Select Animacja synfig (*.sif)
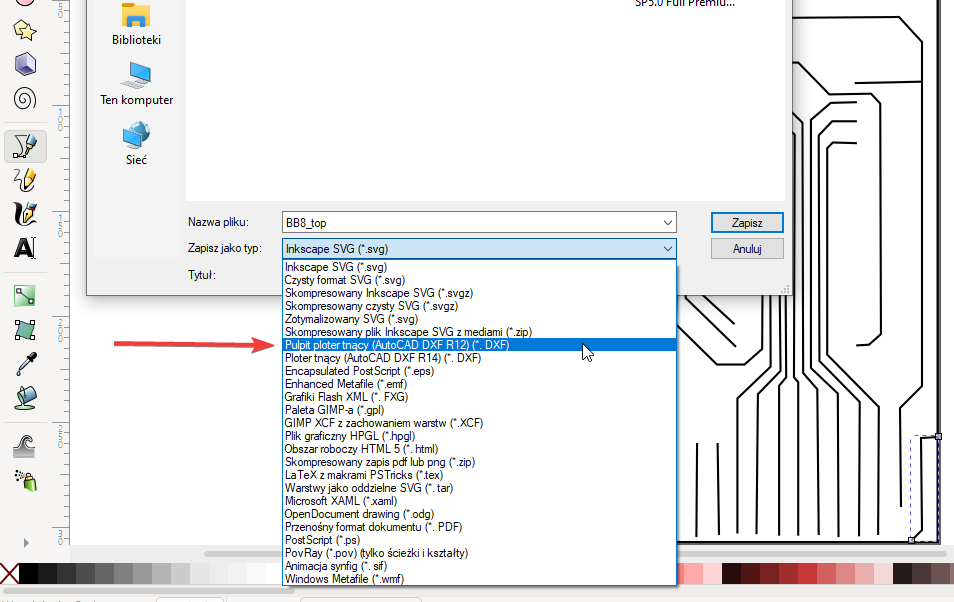Screen dimensions: 954x602 [479, 566]
